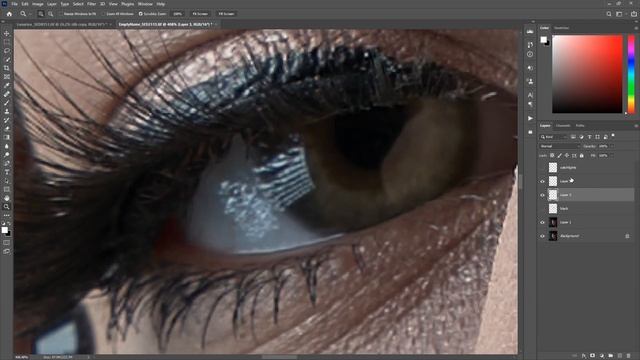Open the search icon at top right
This screenshot has width=640, height=360.
[x=609, y=14]
